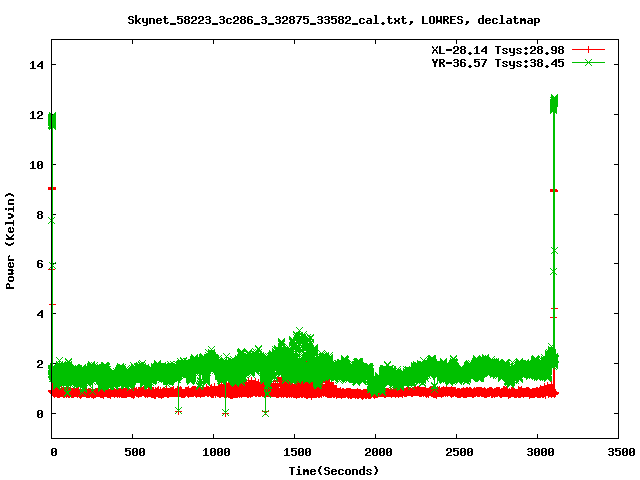Image resolution: width=640 pixels, height=480 pixels.
Task: Click the y-axis tick label 2
Action: click(40, 364)
